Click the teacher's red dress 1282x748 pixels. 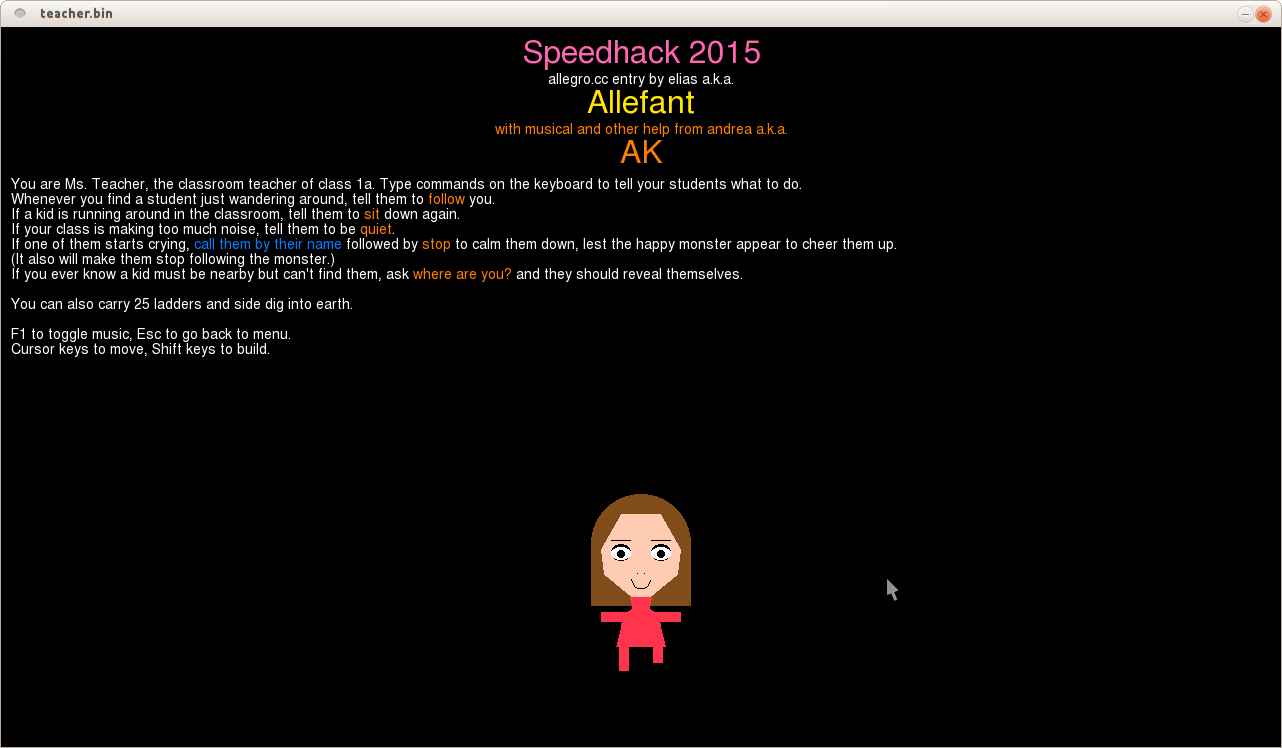pyautogui.click(x=641, y=626)
